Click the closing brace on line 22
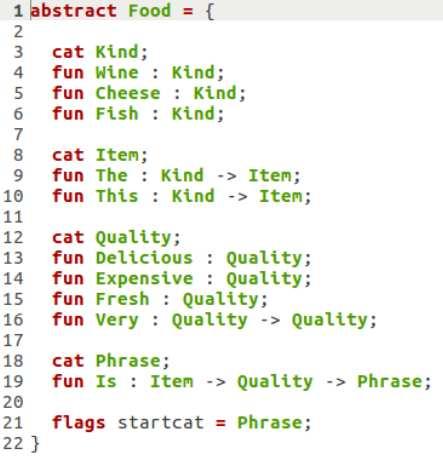 coord(35,444)
